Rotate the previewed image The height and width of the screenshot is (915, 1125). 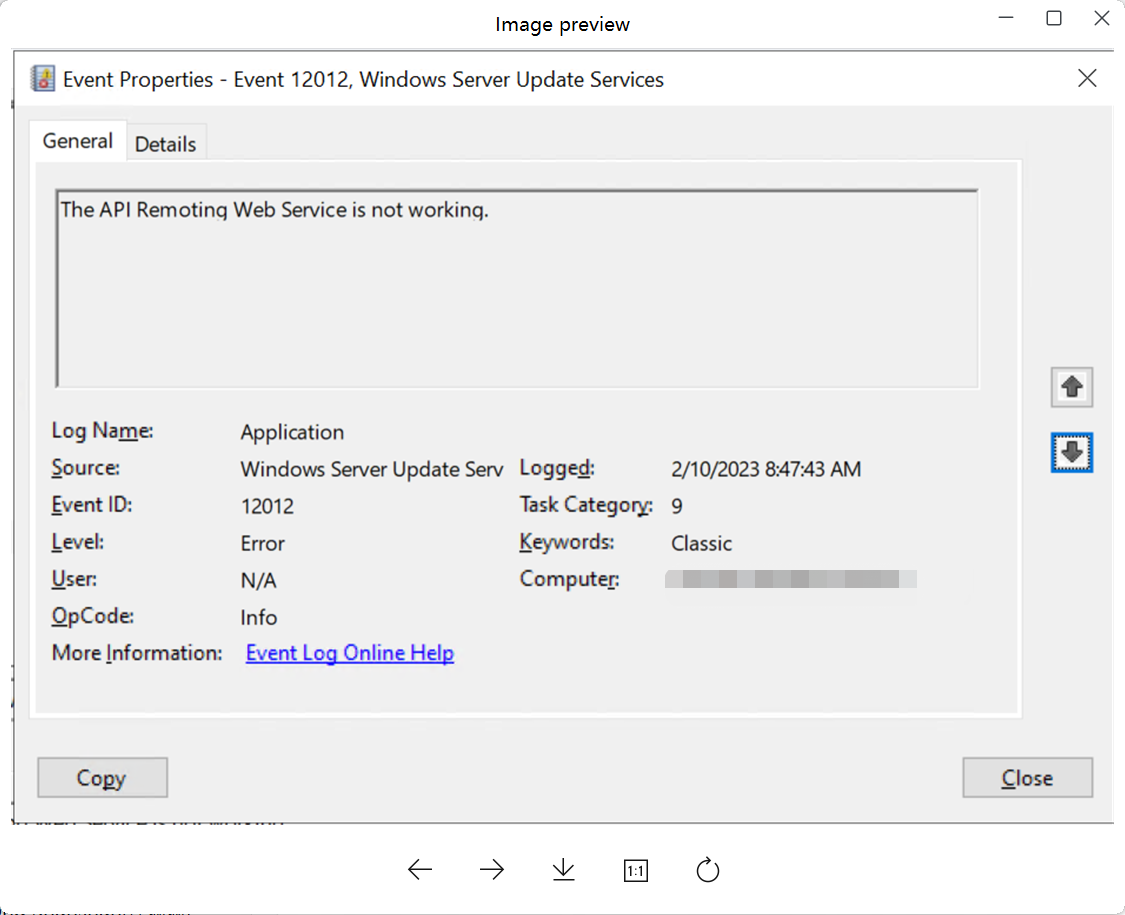[x=707, y=870]
